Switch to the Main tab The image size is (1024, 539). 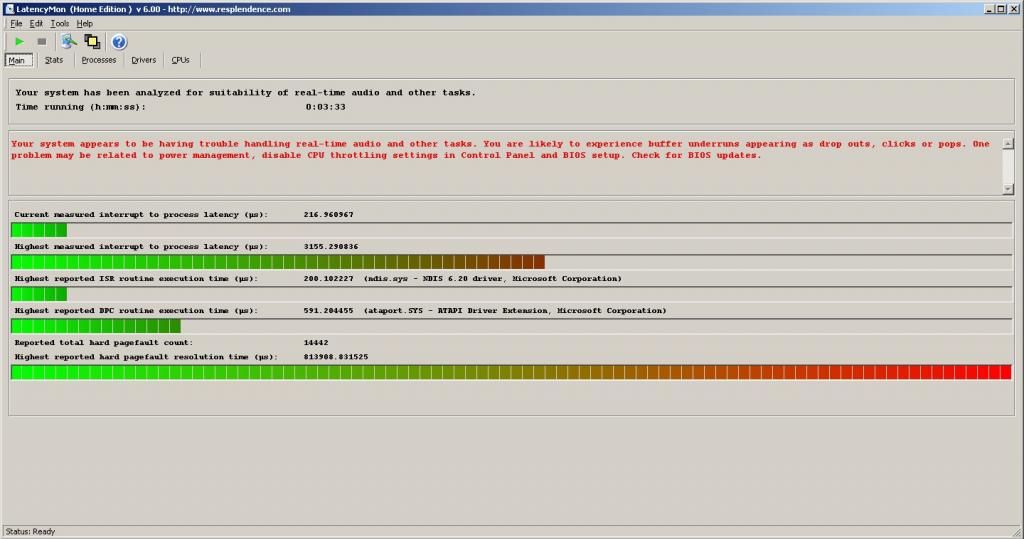(x=17, y=60)
